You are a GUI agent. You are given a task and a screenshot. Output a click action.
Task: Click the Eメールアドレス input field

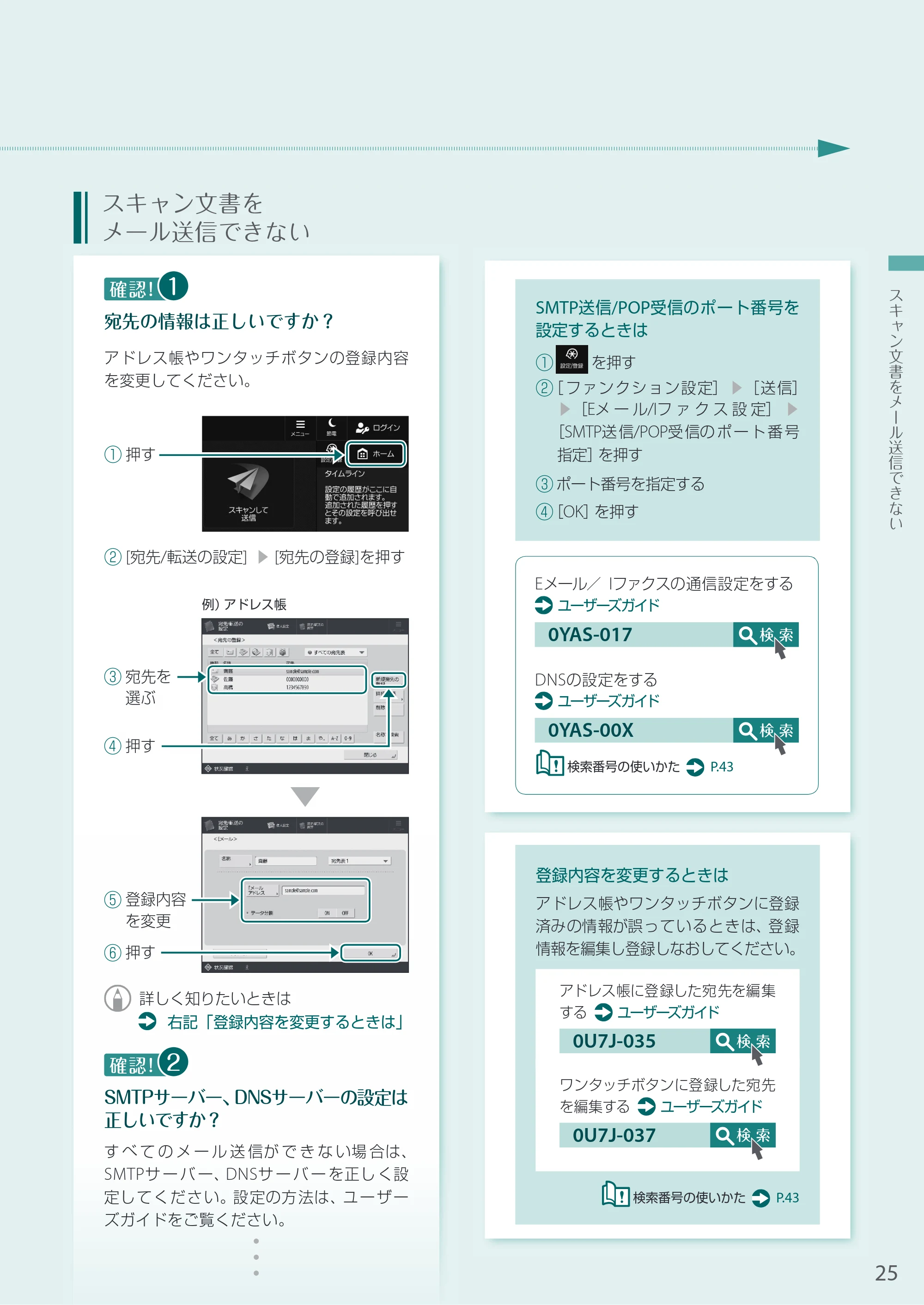[324, 890]
